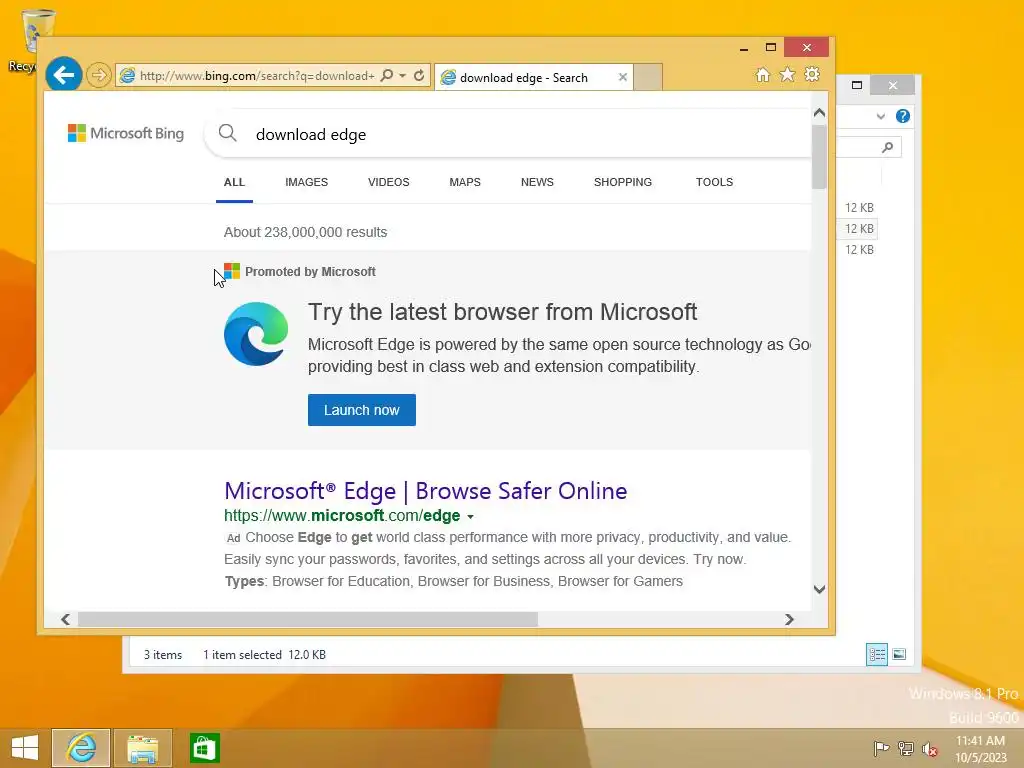Click the forward navigation arrow in IE
1024x768 pixels.
point(98,75)
